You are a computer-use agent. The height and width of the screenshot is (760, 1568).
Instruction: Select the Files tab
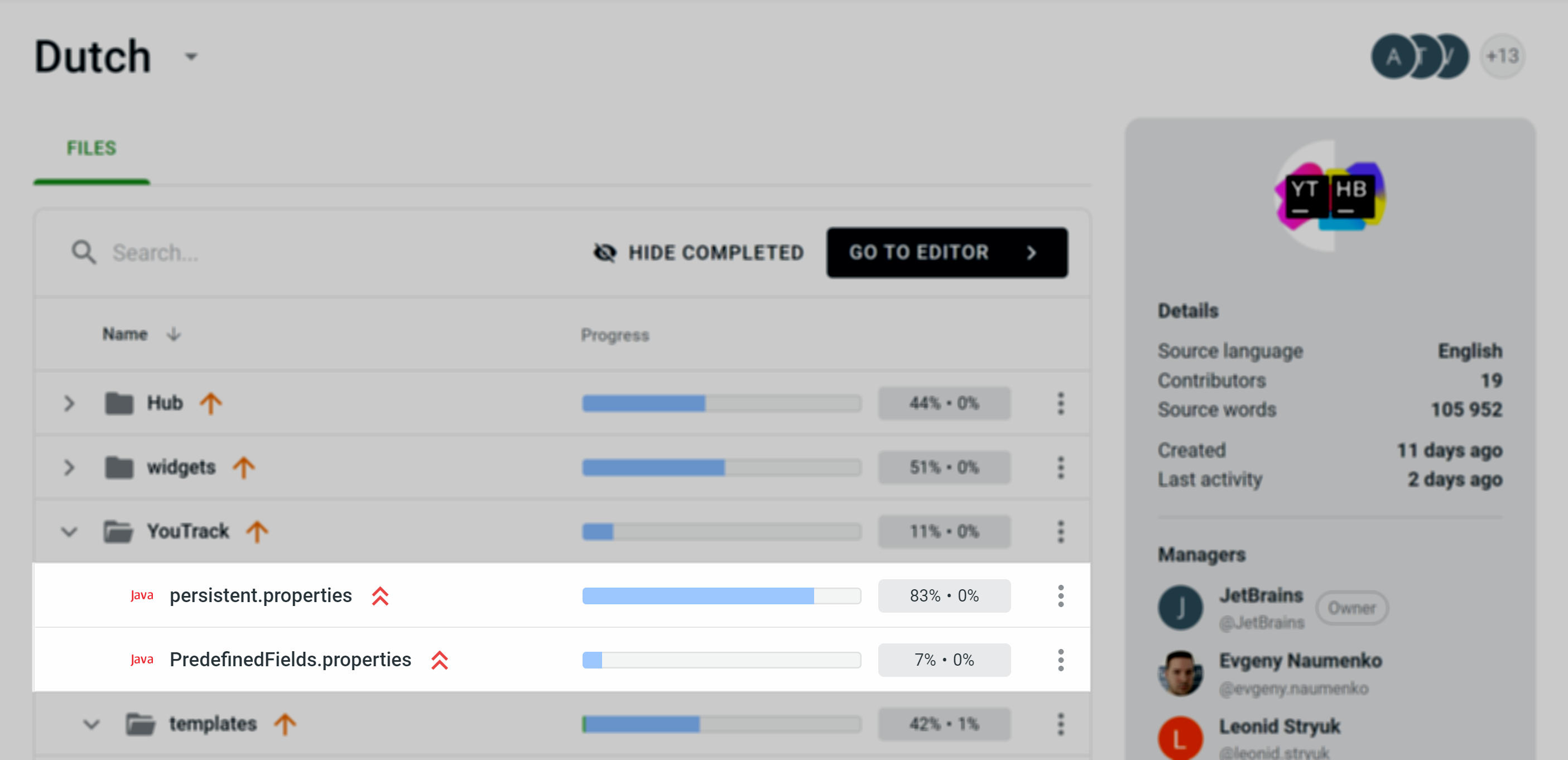[92, 148]
